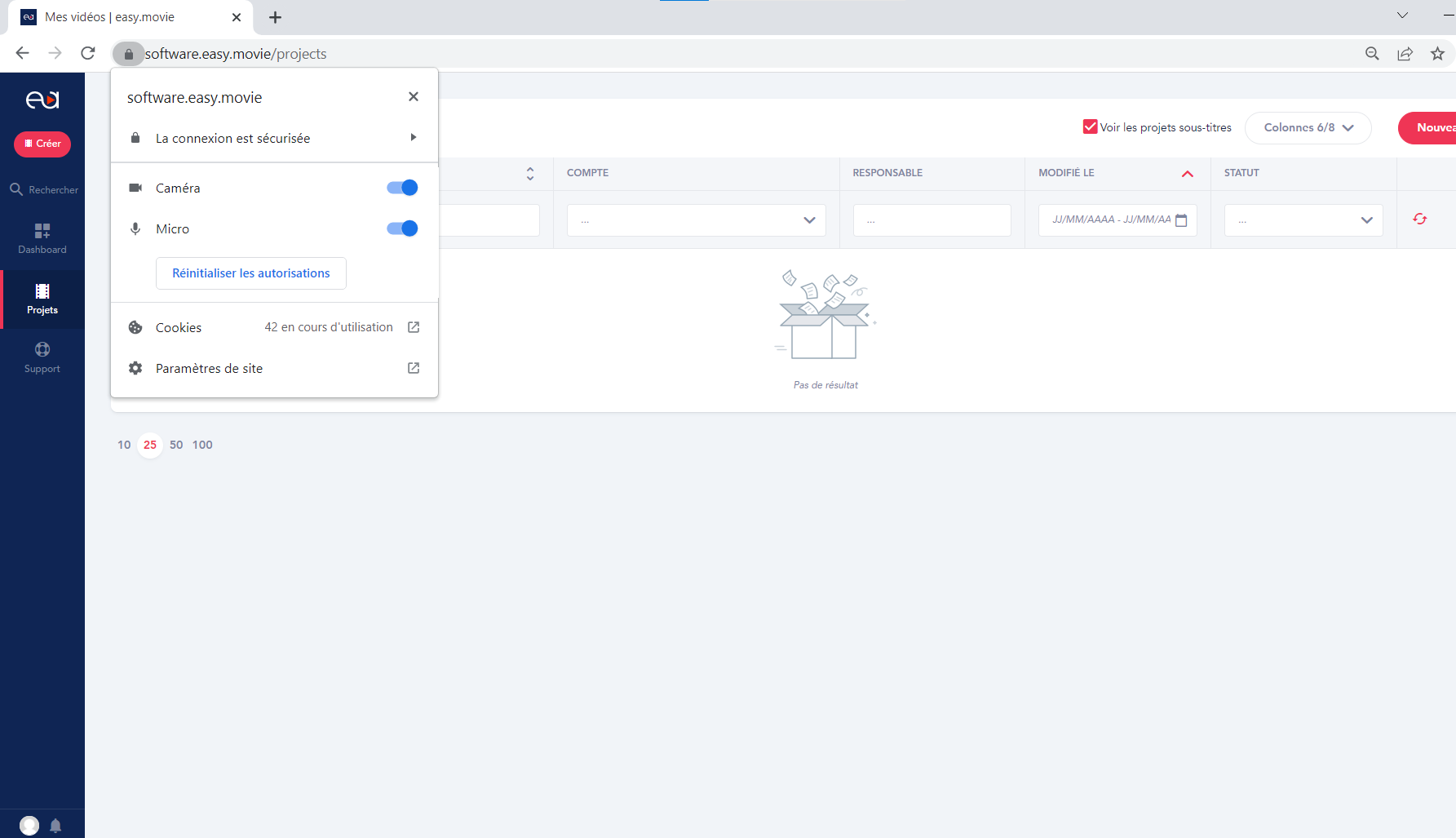Open the notifications bell icon
Image resolution: width=1456 pixels, height=838 pixels.
coord(55,826)
